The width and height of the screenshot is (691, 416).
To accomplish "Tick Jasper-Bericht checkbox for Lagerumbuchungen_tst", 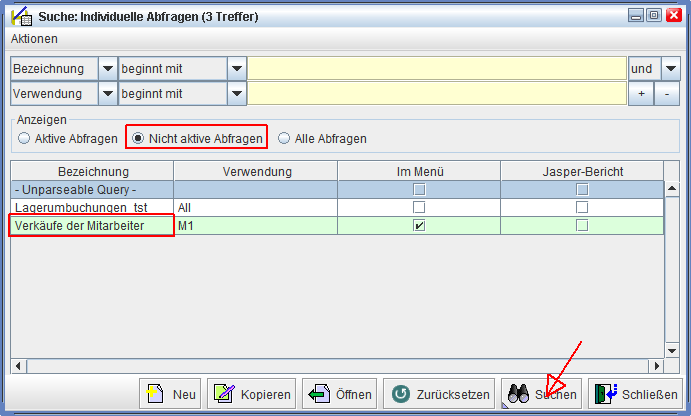I will [582, 207].
